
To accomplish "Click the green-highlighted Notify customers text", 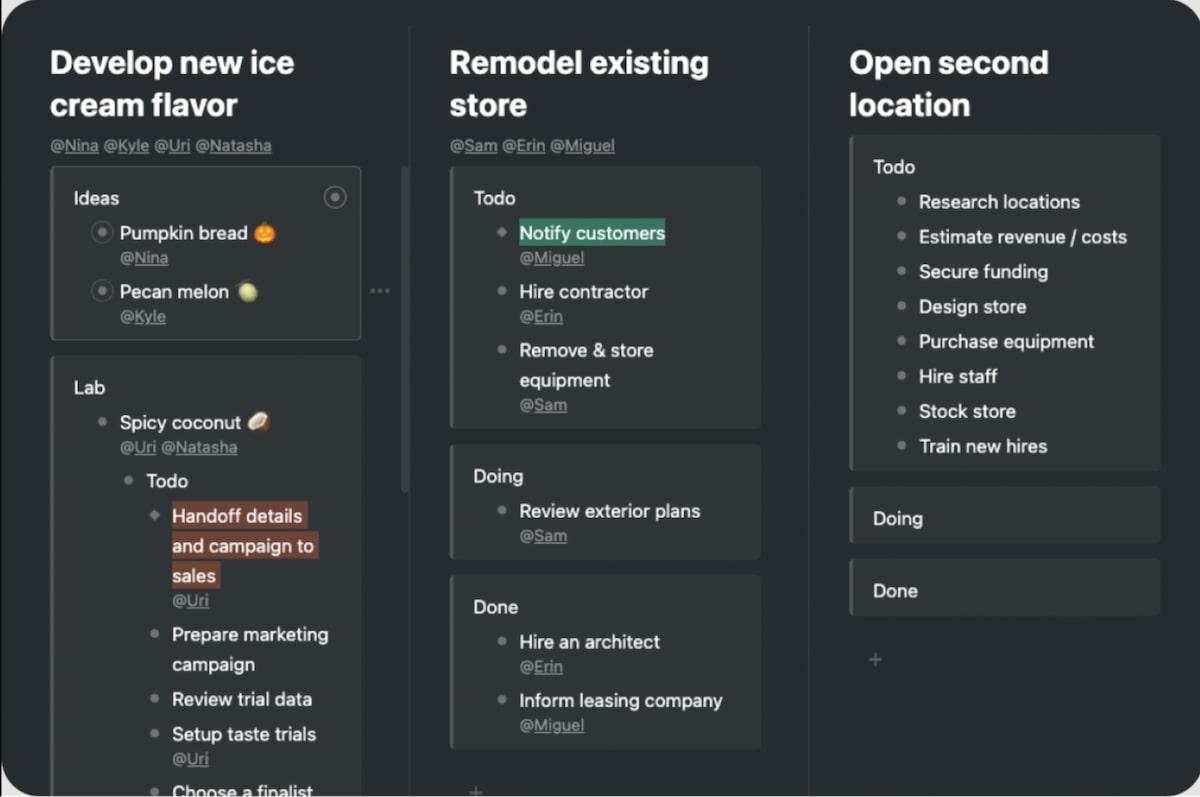I will 592,233.
